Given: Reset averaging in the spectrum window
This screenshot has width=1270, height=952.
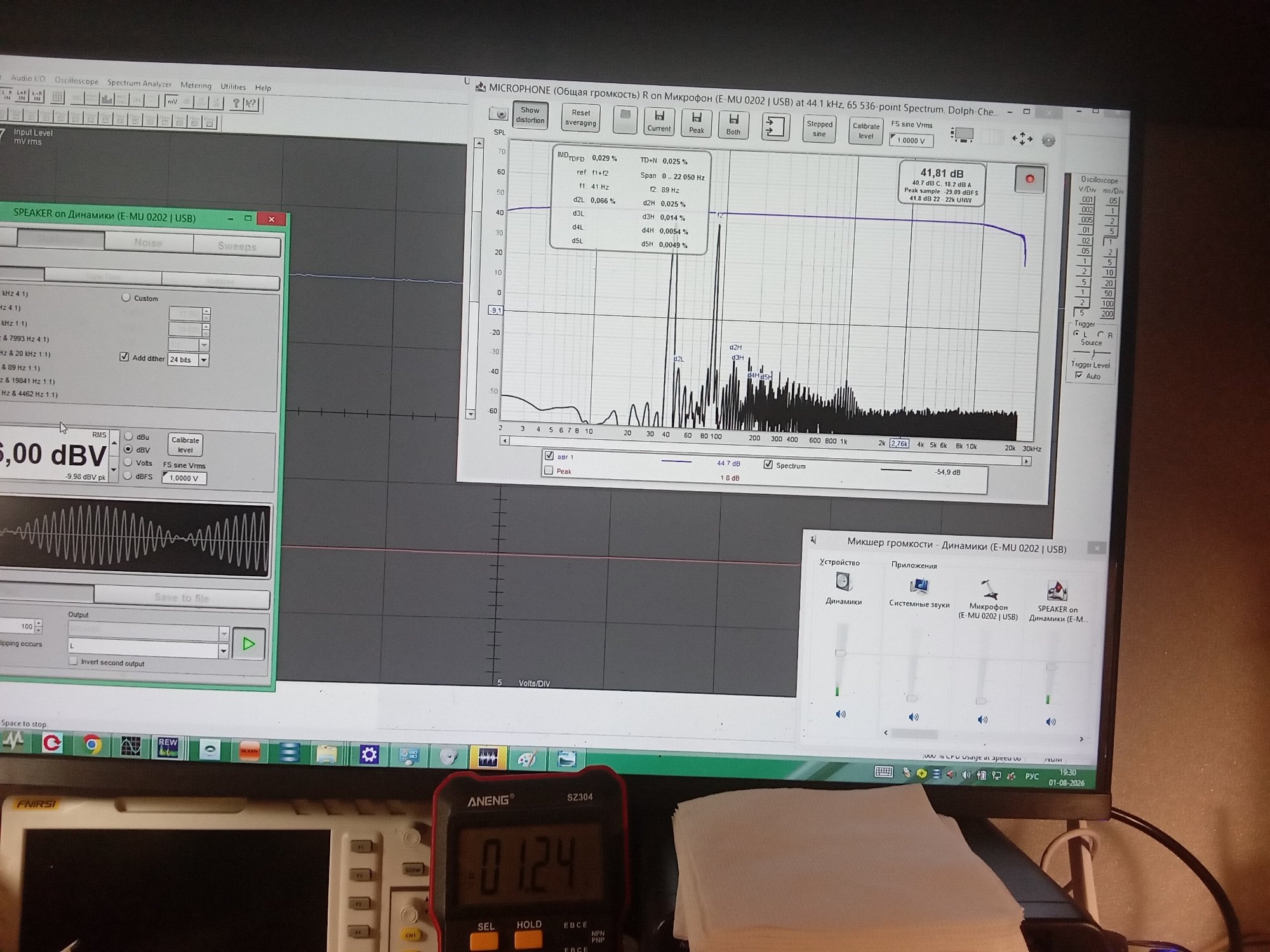Looking at the screenshot, I should (580, 117).
